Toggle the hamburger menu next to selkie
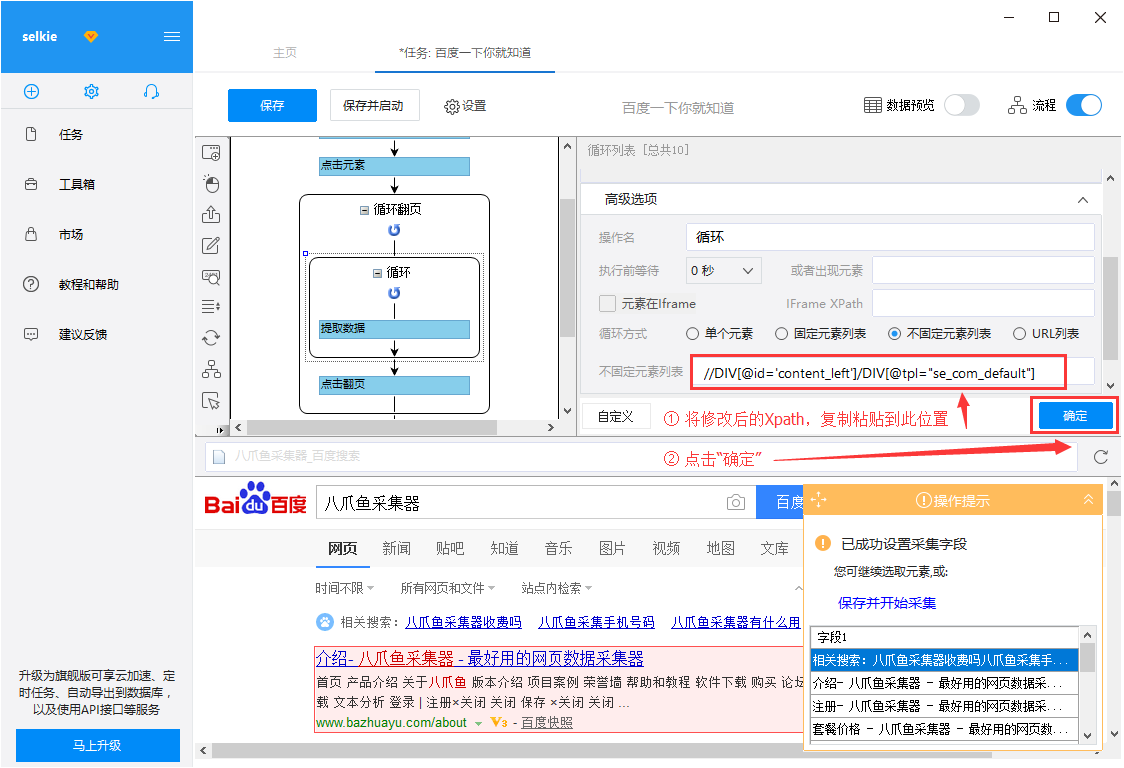This screenshot has height=768, width=1124. tap(172, 37)
